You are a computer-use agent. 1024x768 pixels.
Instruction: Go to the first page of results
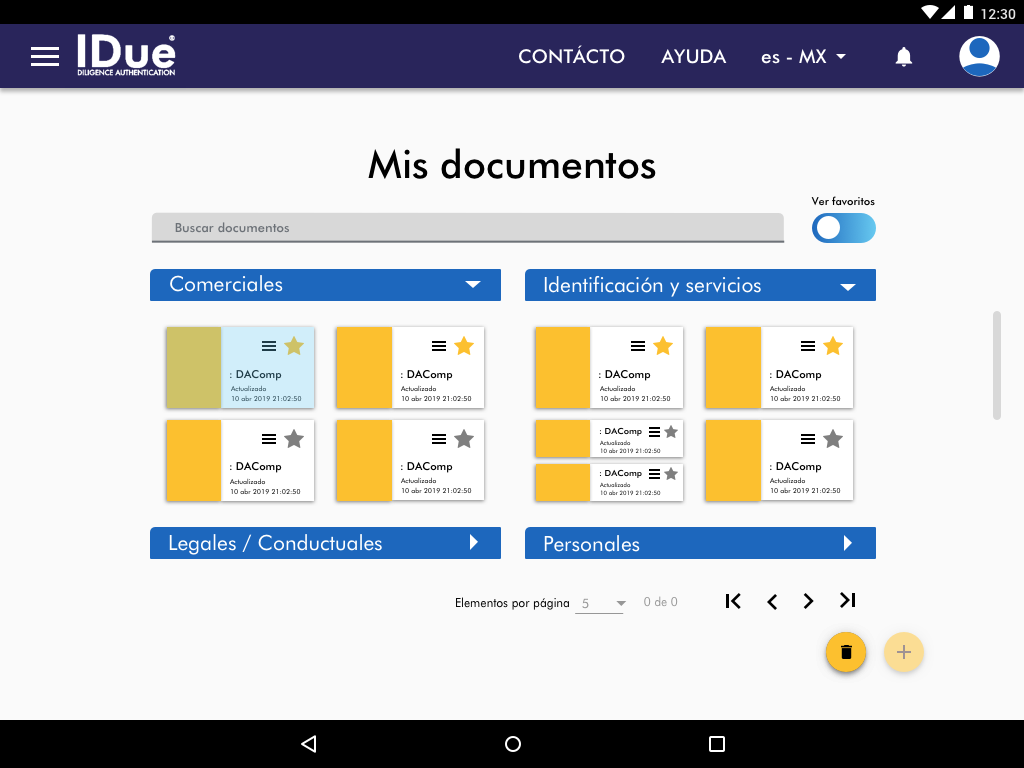click(733, 601)
